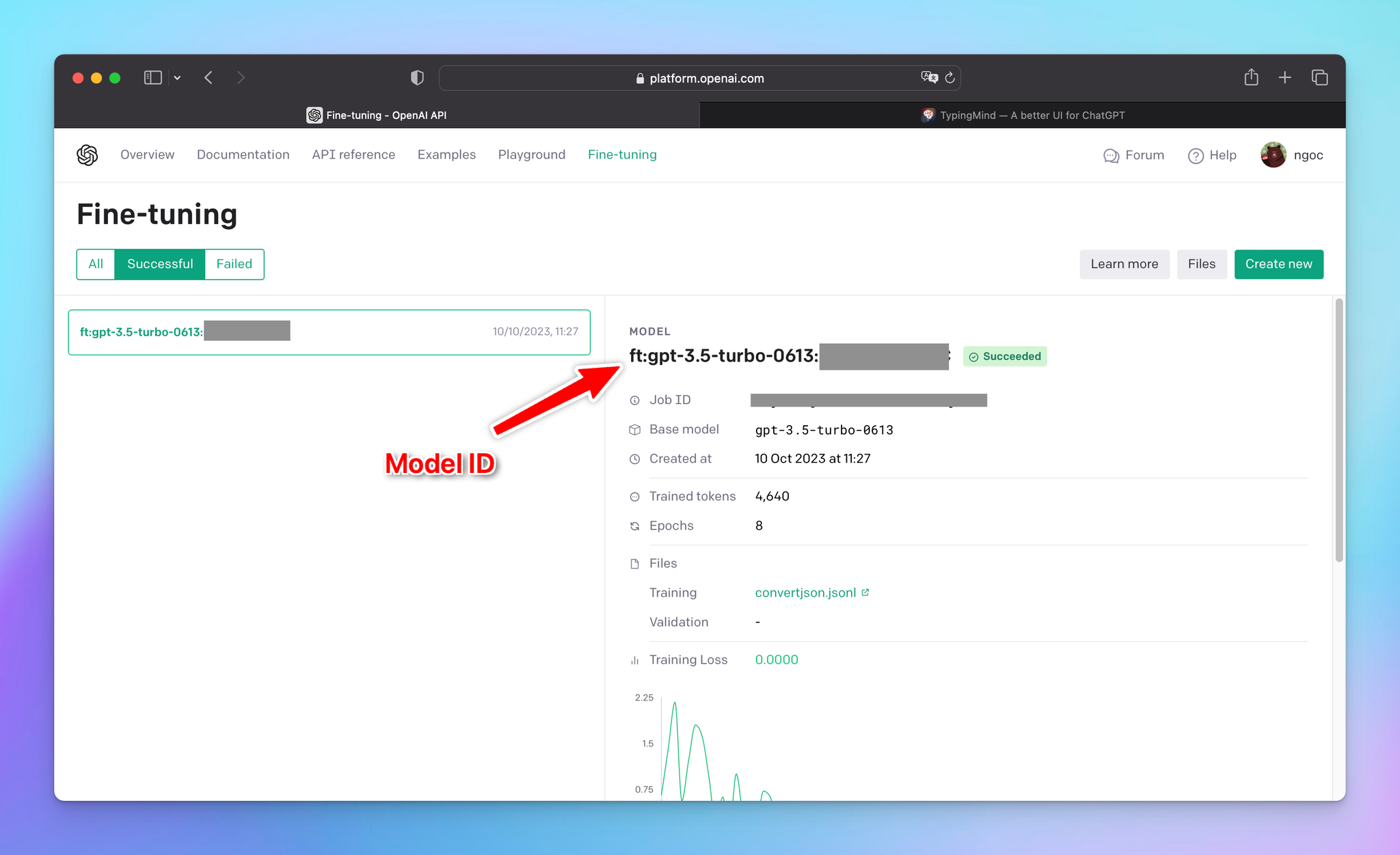Click the Created at clock icon
This screenshot has height=855, width=1400.
(635, 459)
